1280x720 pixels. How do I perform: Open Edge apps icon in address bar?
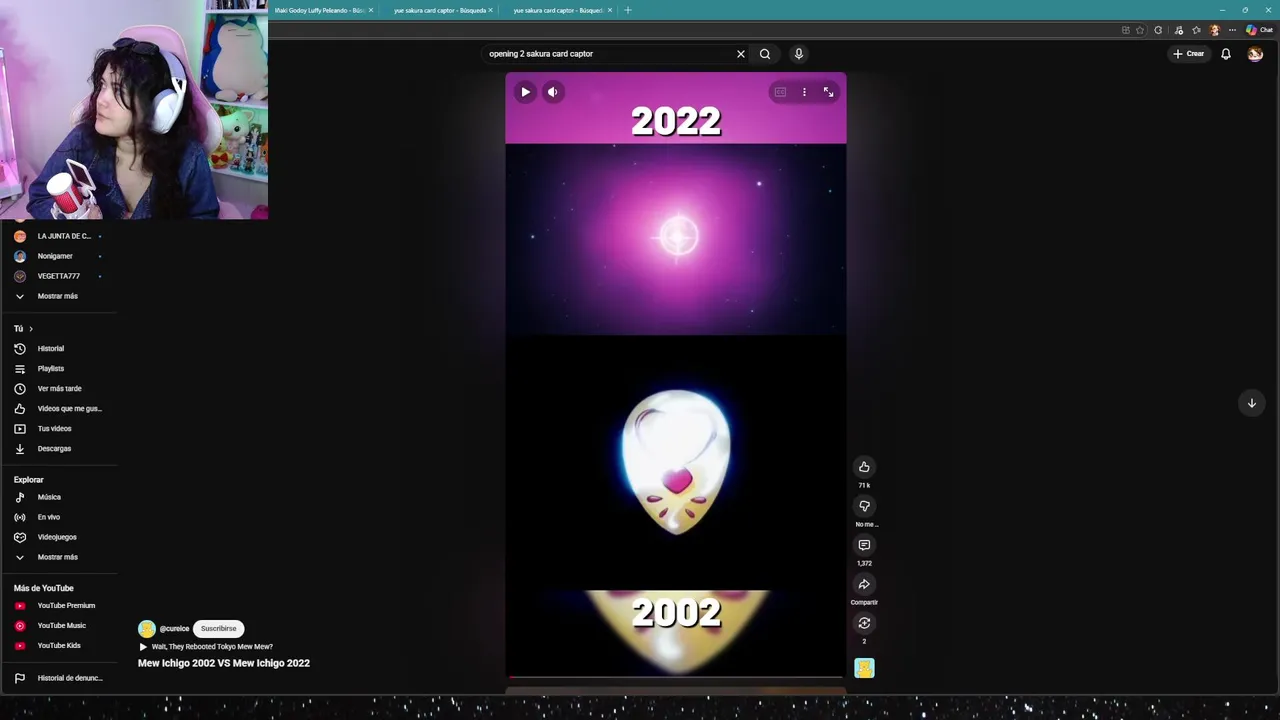pyautogui.click(x=1125, y=30)
